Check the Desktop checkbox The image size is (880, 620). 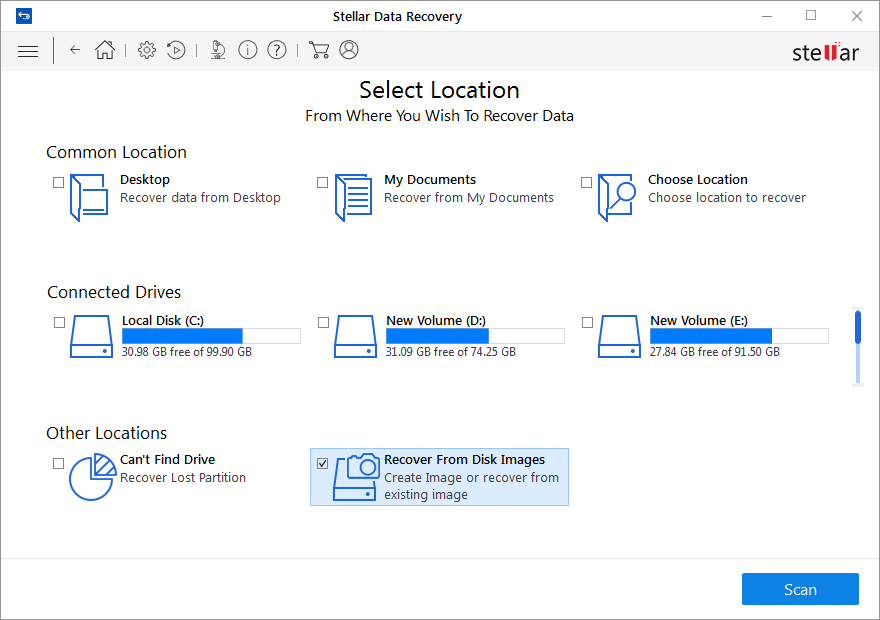point(58,182)
